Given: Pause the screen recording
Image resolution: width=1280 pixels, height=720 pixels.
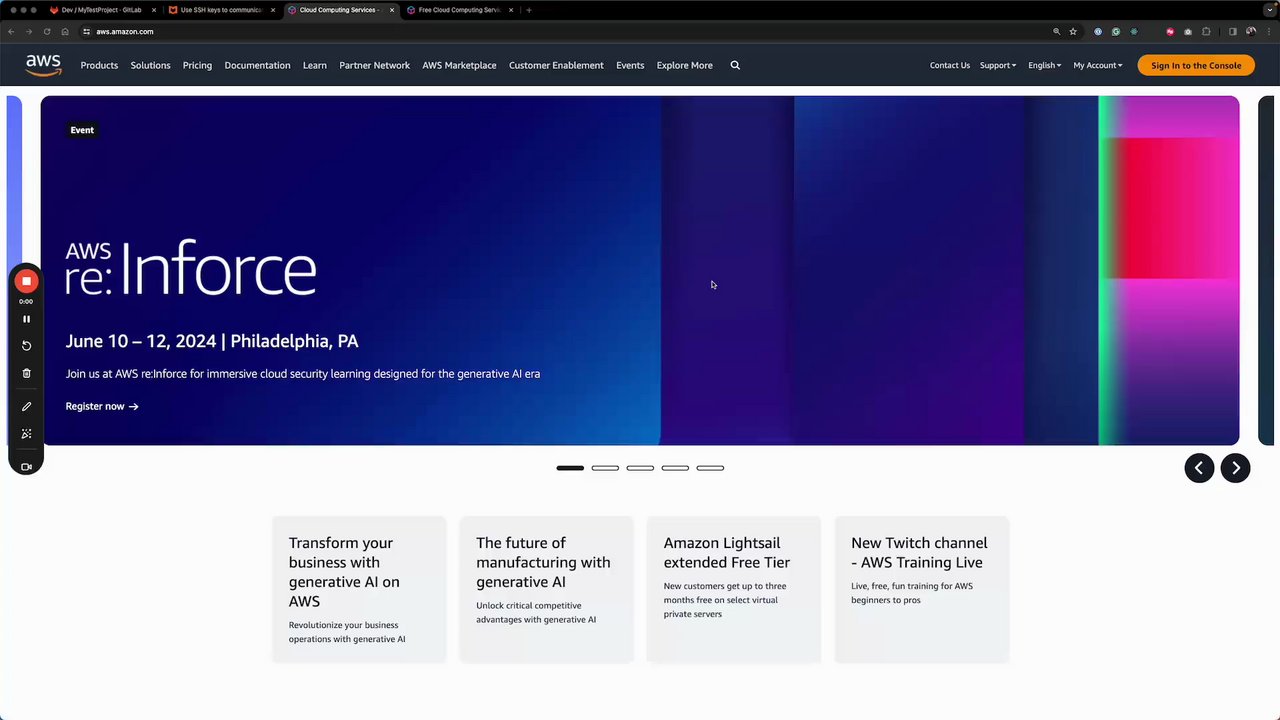Looking at the screenshot, I should pyautogui.click(x=27, y=319).
